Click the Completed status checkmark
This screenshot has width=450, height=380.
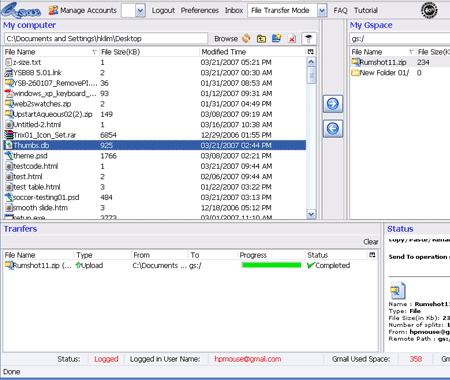tap(311, 265)
